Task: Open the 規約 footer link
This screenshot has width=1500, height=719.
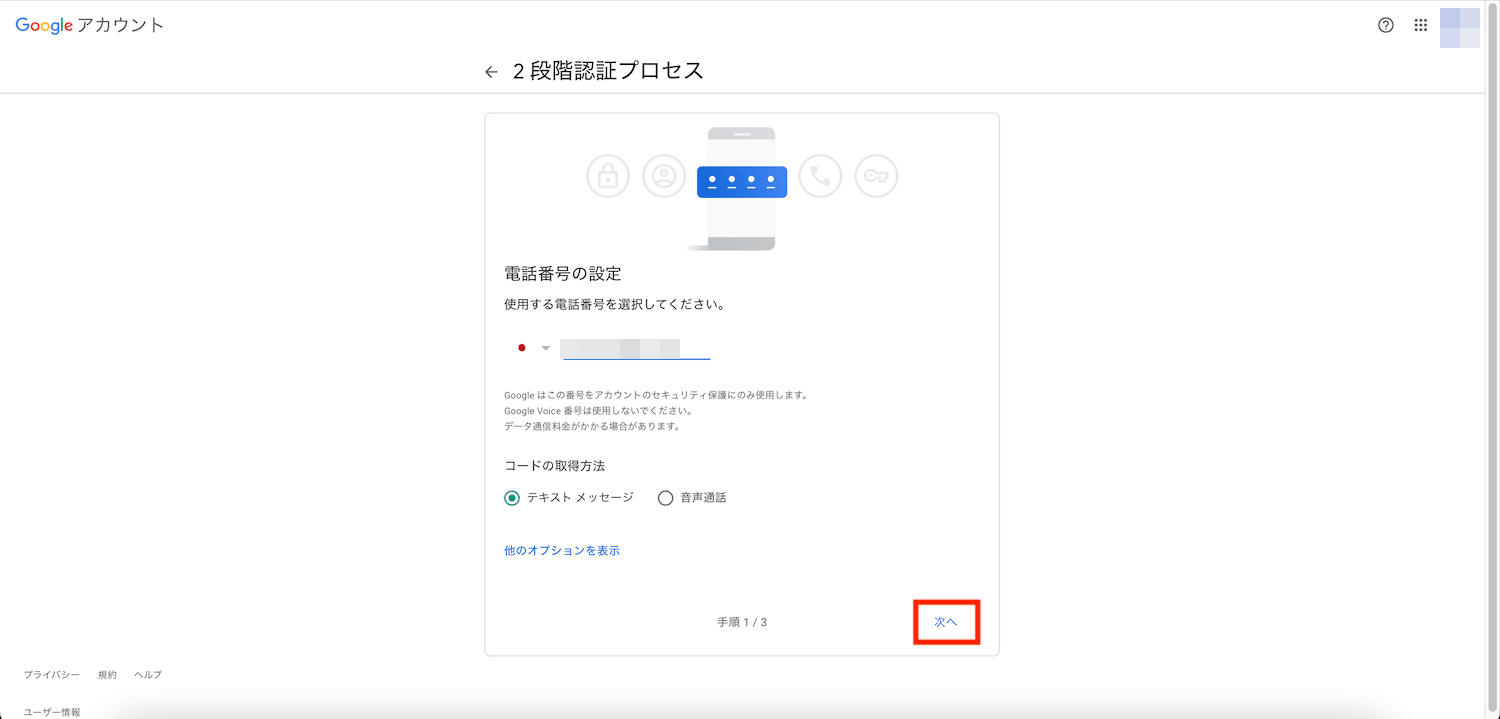Action: (107, 675)
